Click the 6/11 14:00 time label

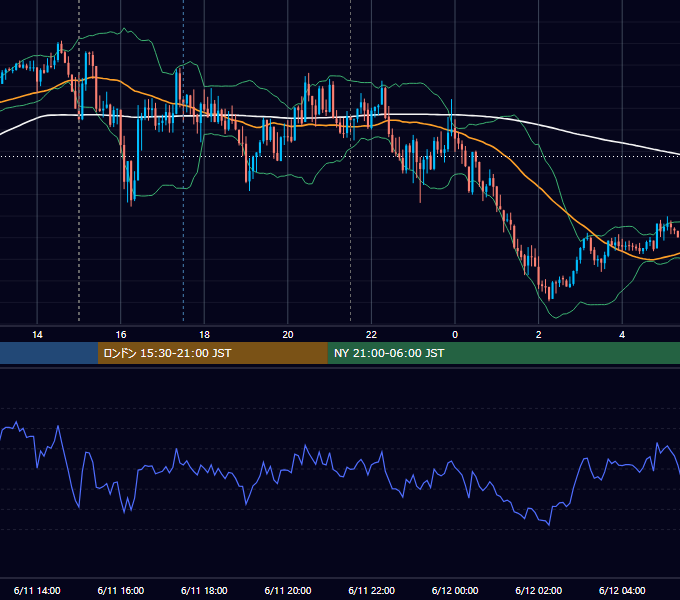[37, 590]
